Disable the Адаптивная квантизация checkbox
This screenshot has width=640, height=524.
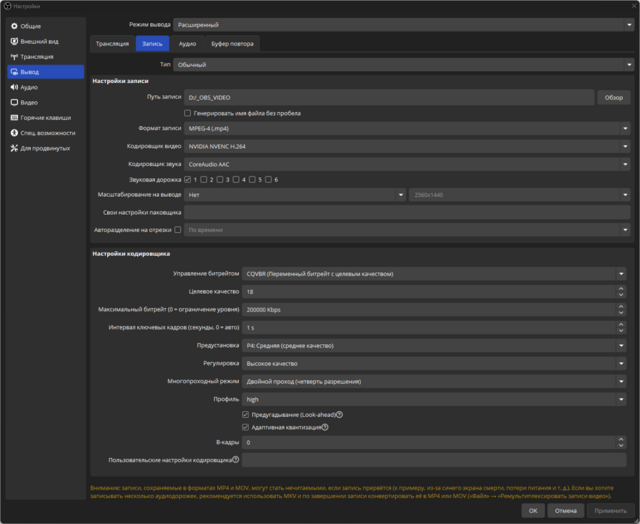tap(246, 427)
